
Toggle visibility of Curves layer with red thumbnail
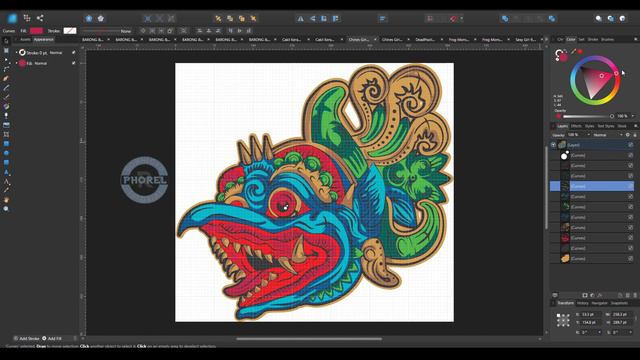pos(631,238)
